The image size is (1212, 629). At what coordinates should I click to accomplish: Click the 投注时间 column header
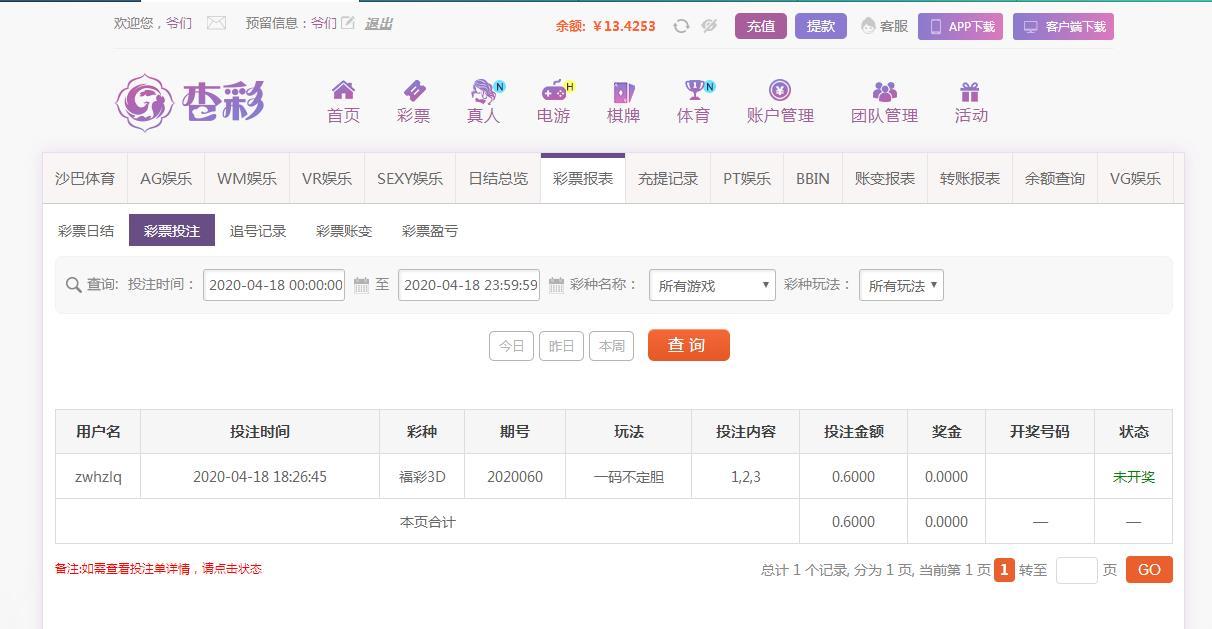pyautogui.click(x=260, y=432)
